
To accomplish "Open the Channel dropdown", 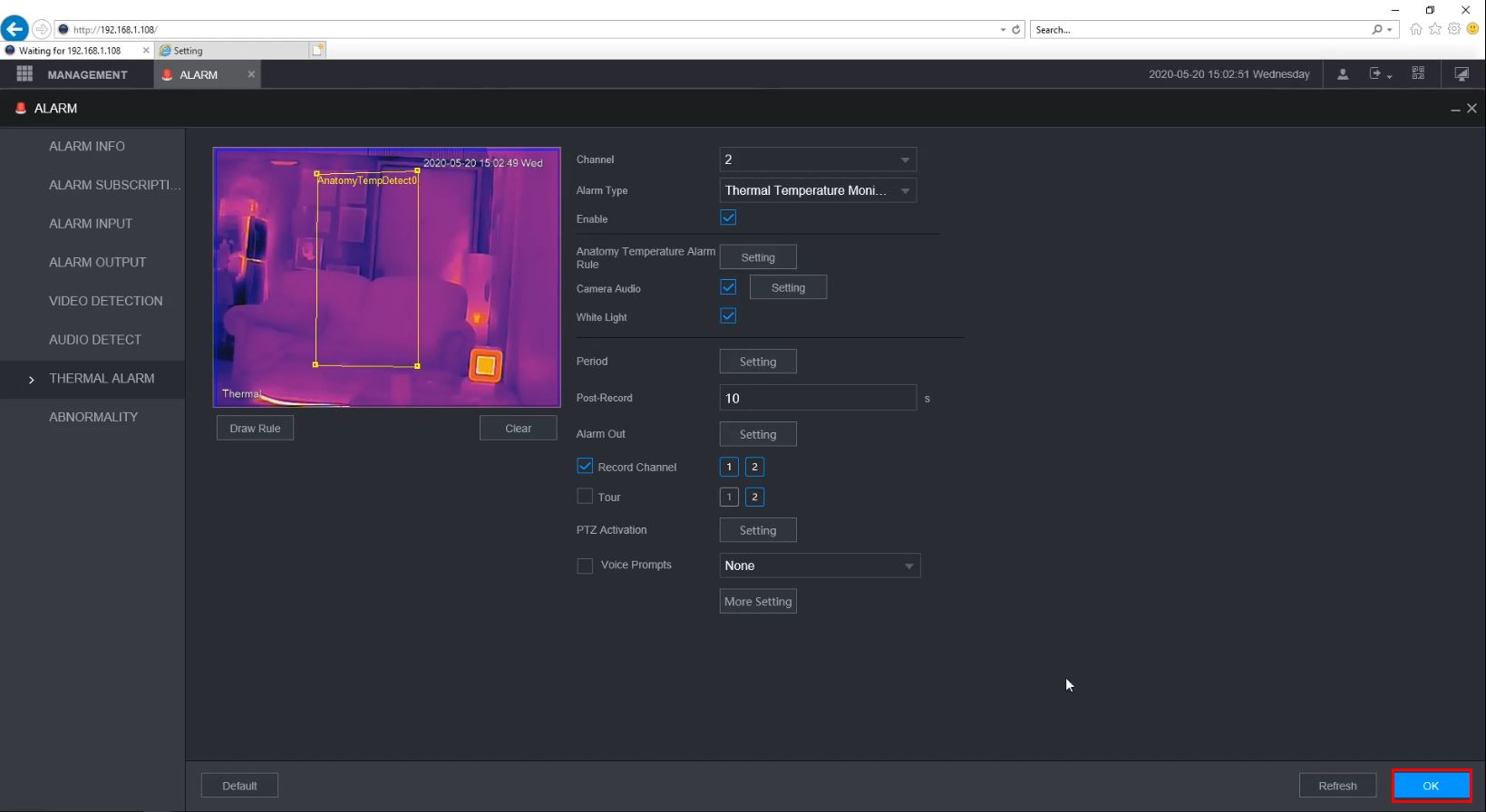I will [817, 159].
